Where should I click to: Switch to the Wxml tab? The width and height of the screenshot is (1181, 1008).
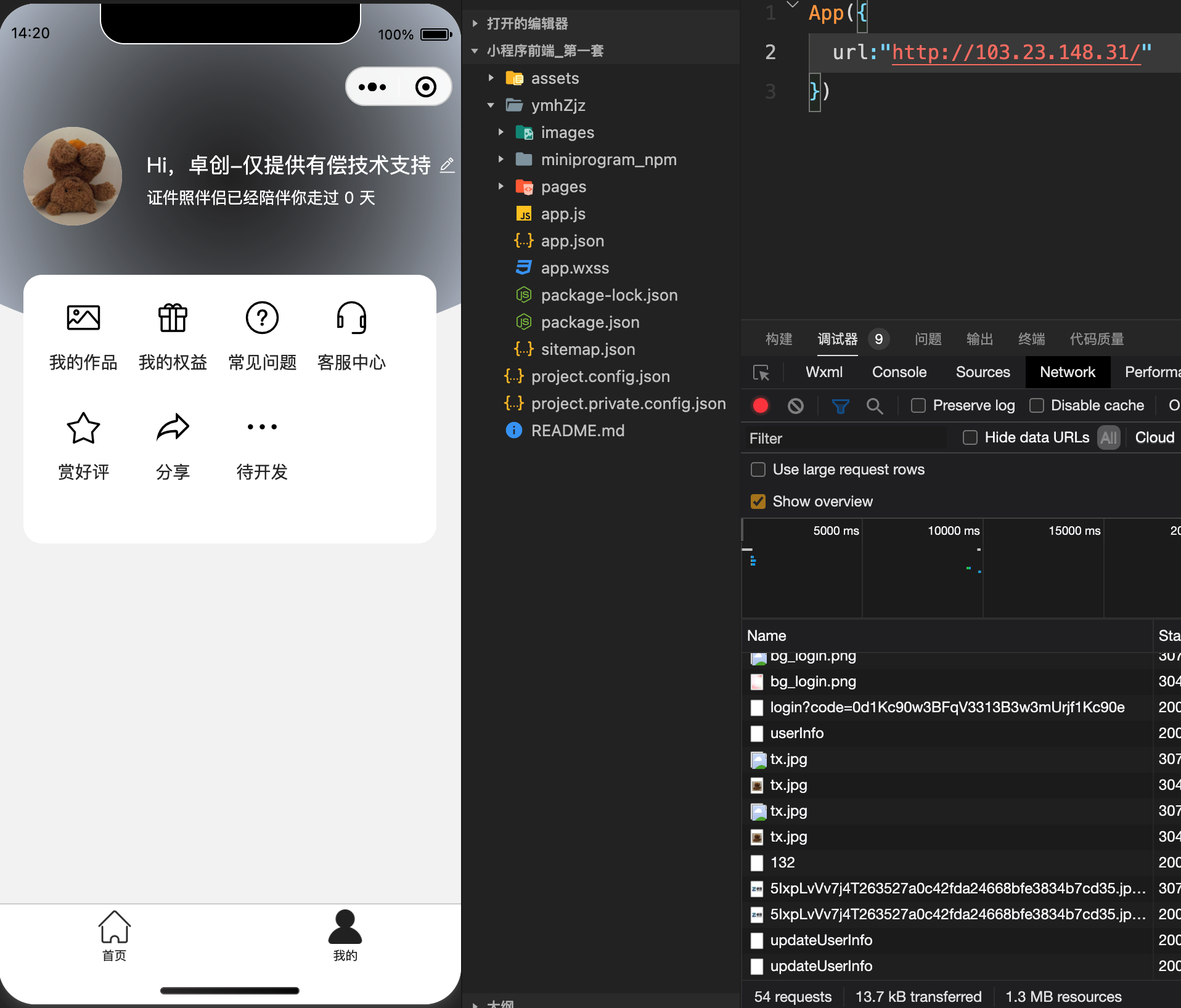click(x=824, y=372)
